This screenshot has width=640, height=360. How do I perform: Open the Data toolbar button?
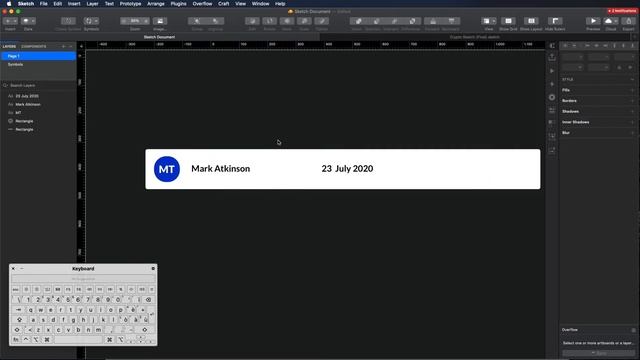click(28, 21)
